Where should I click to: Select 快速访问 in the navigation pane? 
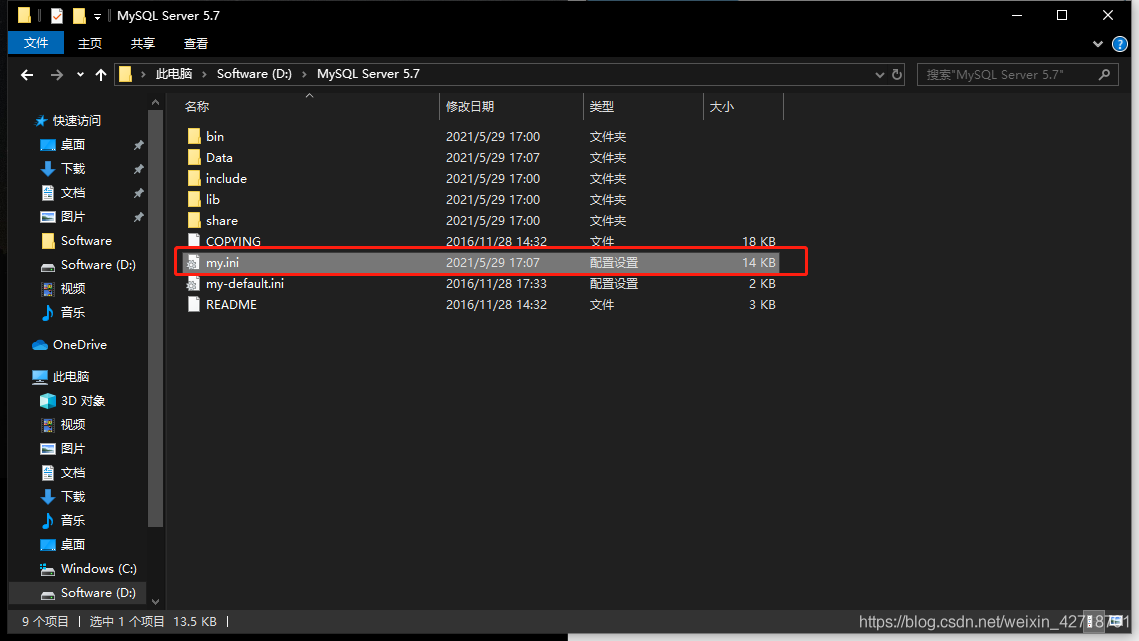(77, 121)
